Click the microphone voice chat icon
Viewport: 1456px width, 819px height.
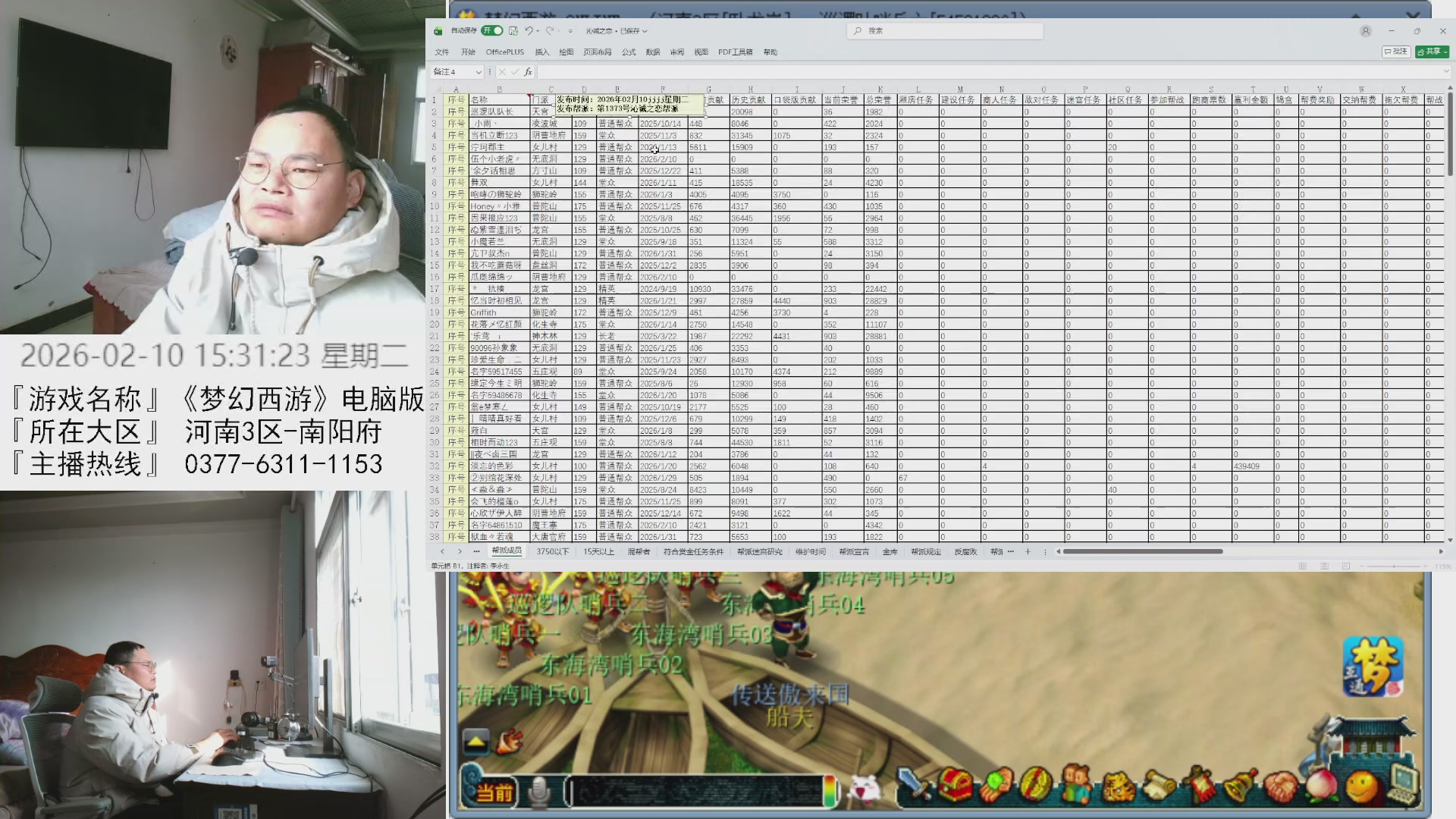point(539,792)
